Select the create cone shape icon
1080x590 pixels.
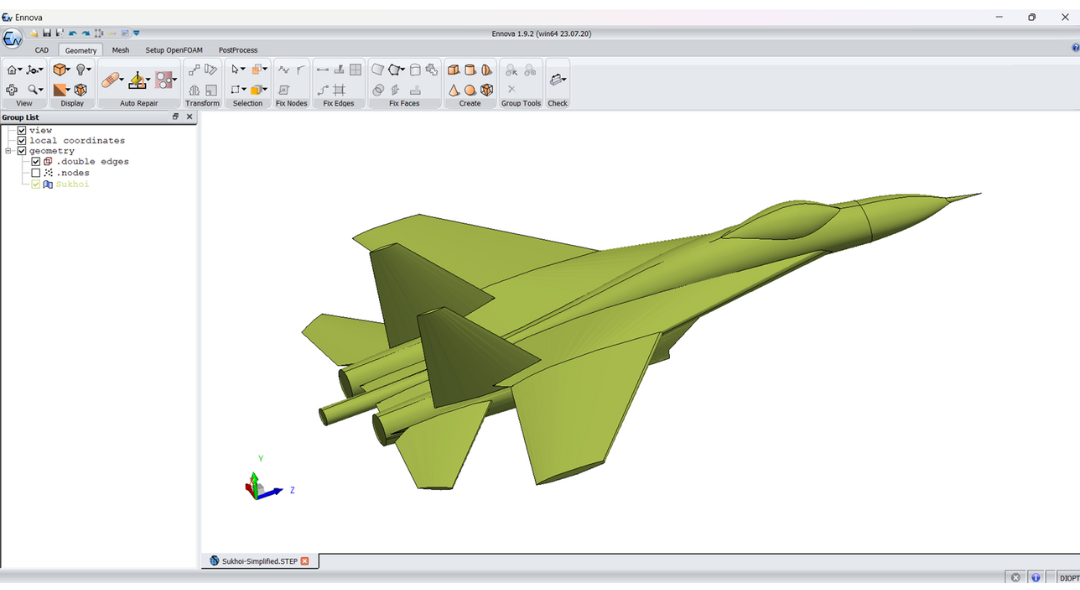coord(454,90)
